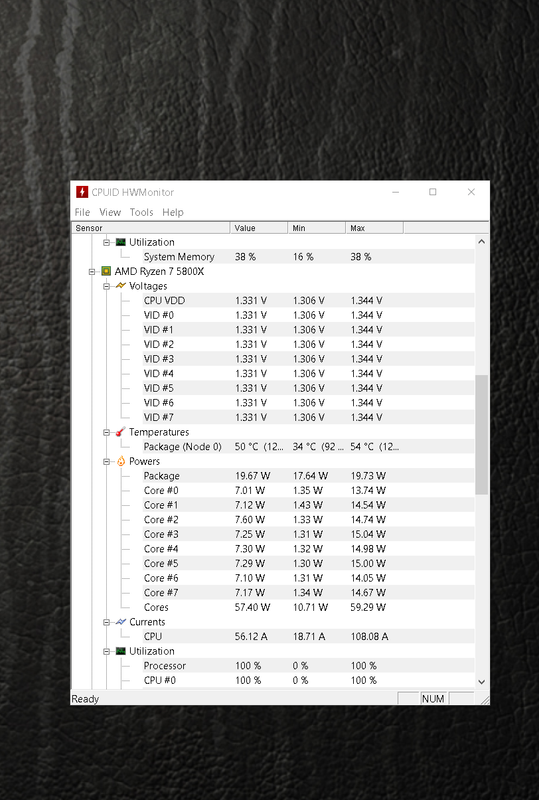Collapse the AMD Ryzen 7 5800X node
The image size is (539, 800).
[92, 271]
